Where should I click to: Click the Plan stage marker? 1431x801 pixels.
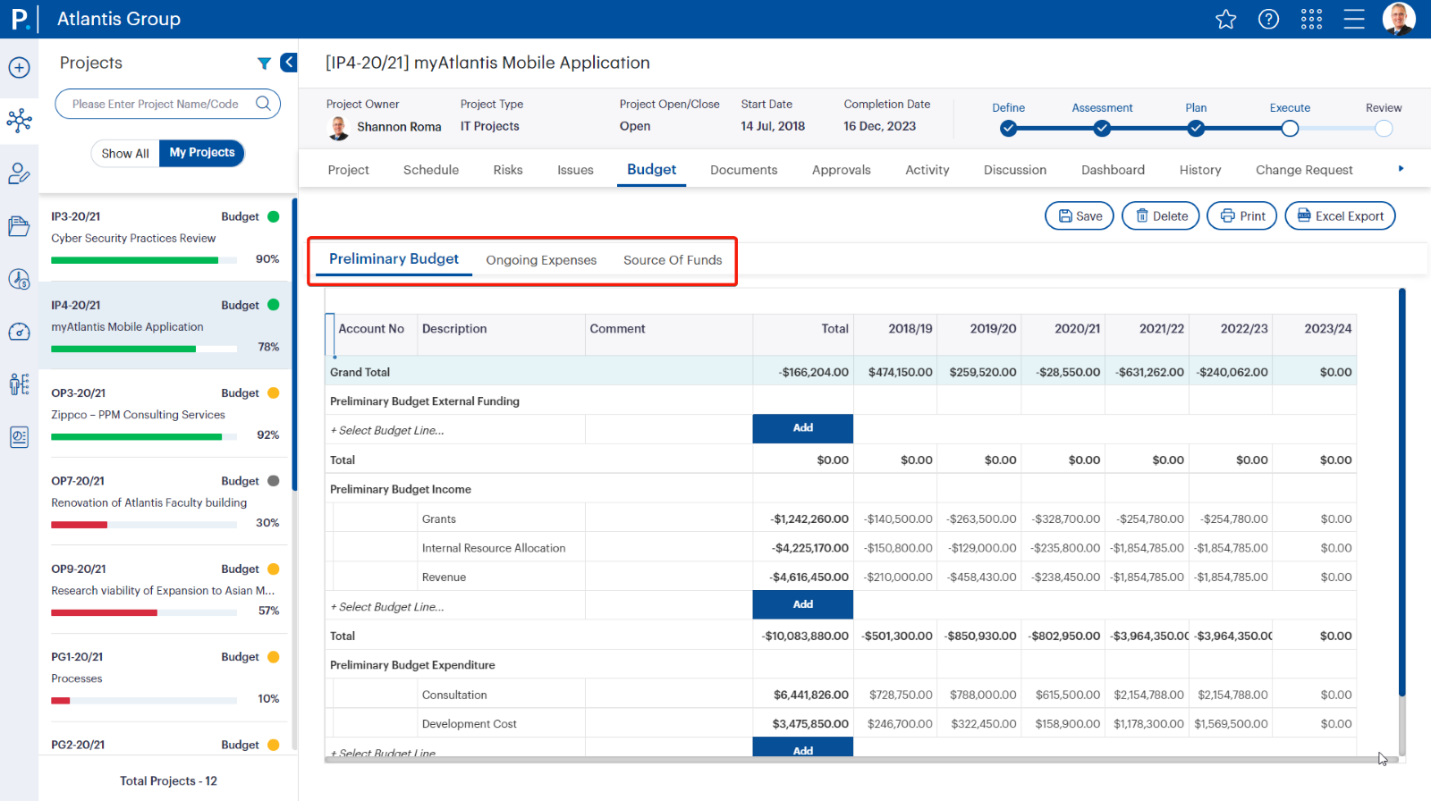[x=1196, y=128]
